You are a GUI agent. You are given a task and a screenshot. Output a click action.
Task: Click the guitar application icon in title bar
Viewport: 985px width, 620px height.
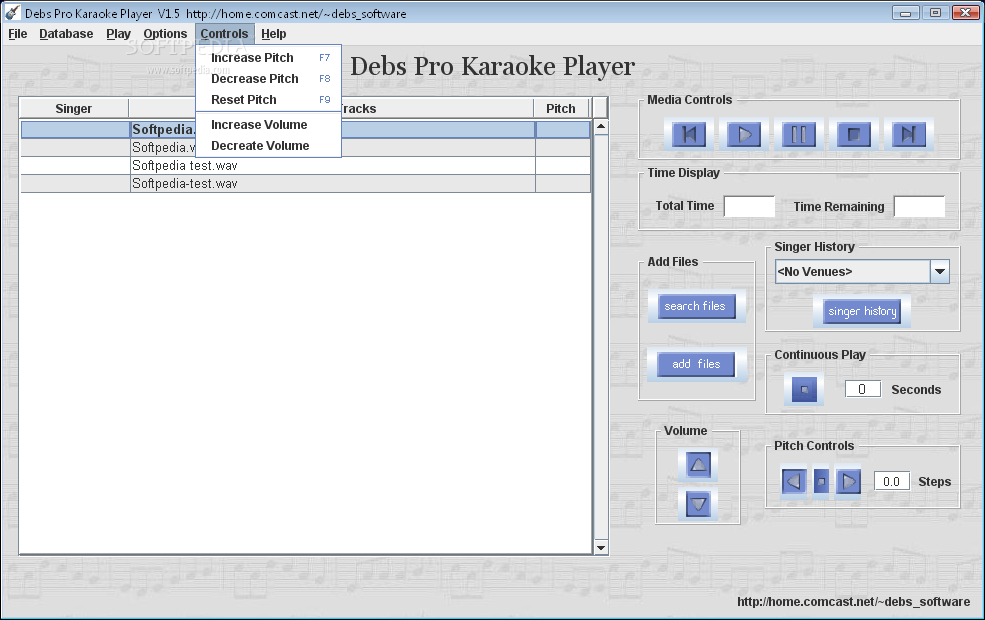point(13,13)
